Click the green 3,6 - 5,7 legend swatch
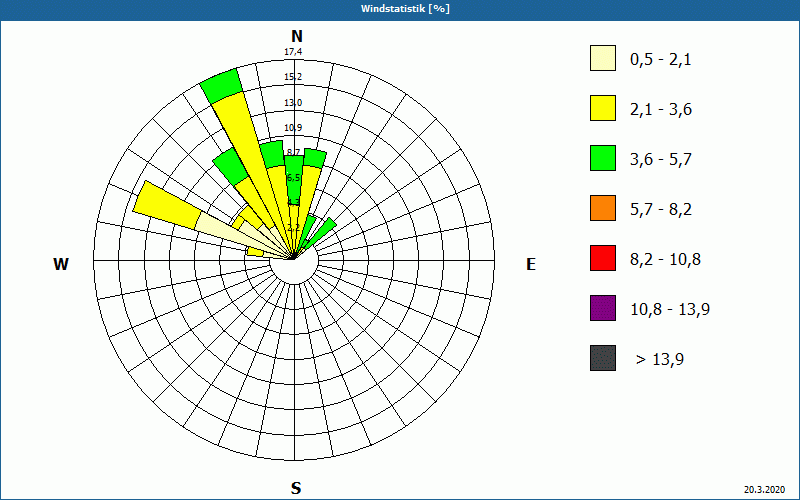The width and height of the screenshot is (800, 500). pos(603,158)
